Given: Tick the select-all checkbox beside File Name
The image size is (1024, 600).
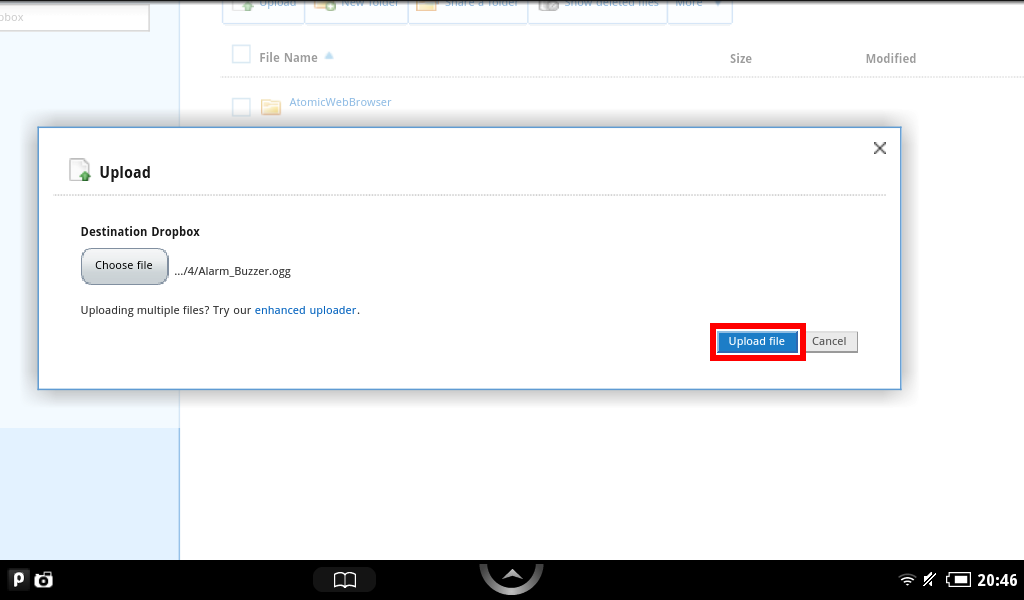Looking at the screenshot, I should click(241, 55).
